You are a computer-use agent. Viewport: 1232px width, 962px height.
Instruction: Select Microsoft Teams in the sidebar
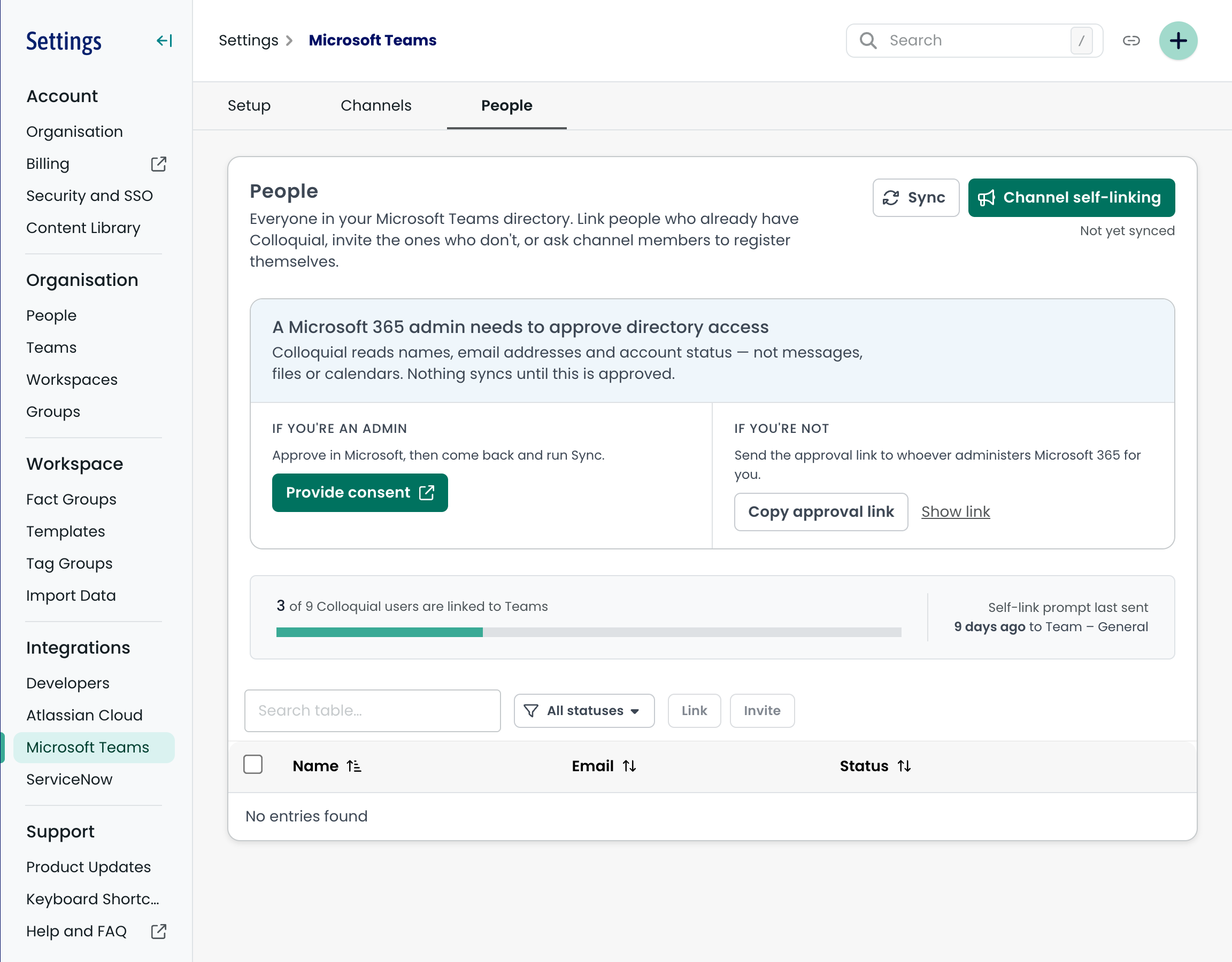(94, 747)
